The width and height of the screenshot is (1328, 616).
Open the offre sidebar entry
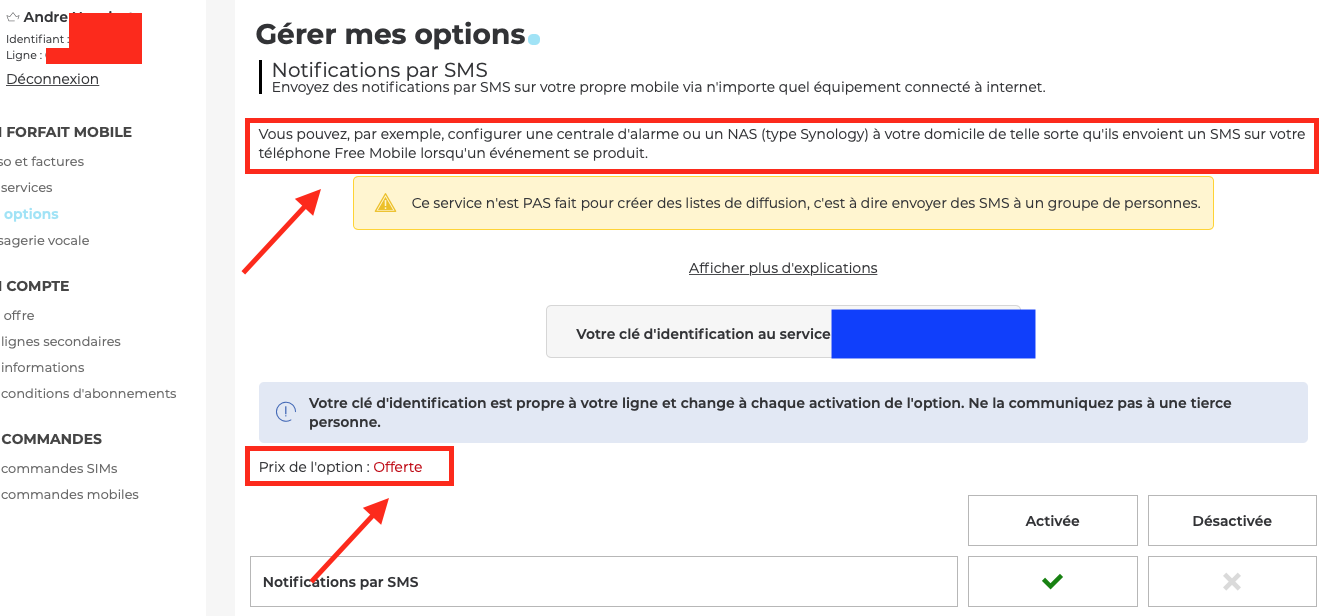pos(19,315)
